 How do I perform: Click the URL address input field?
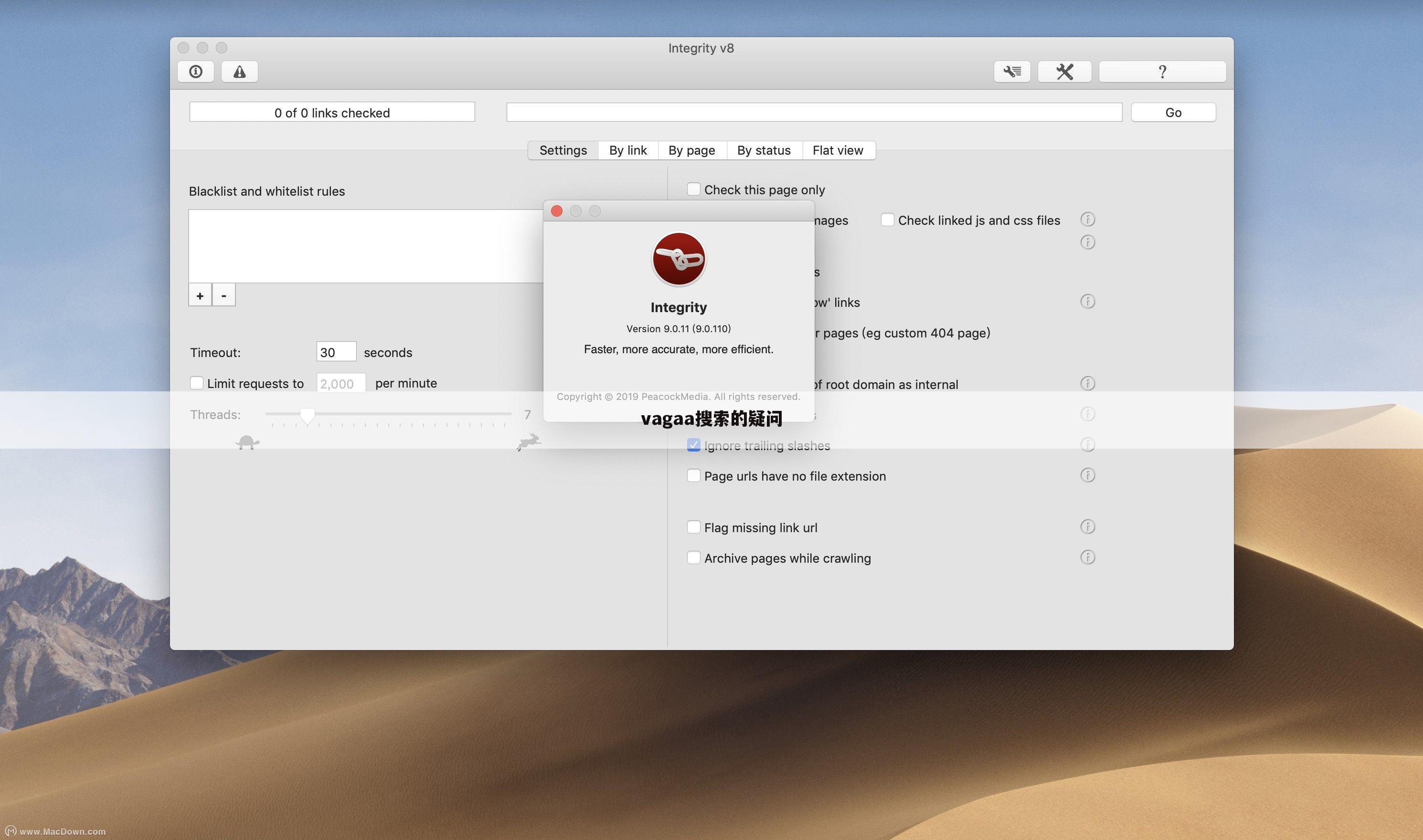(814, 112)
